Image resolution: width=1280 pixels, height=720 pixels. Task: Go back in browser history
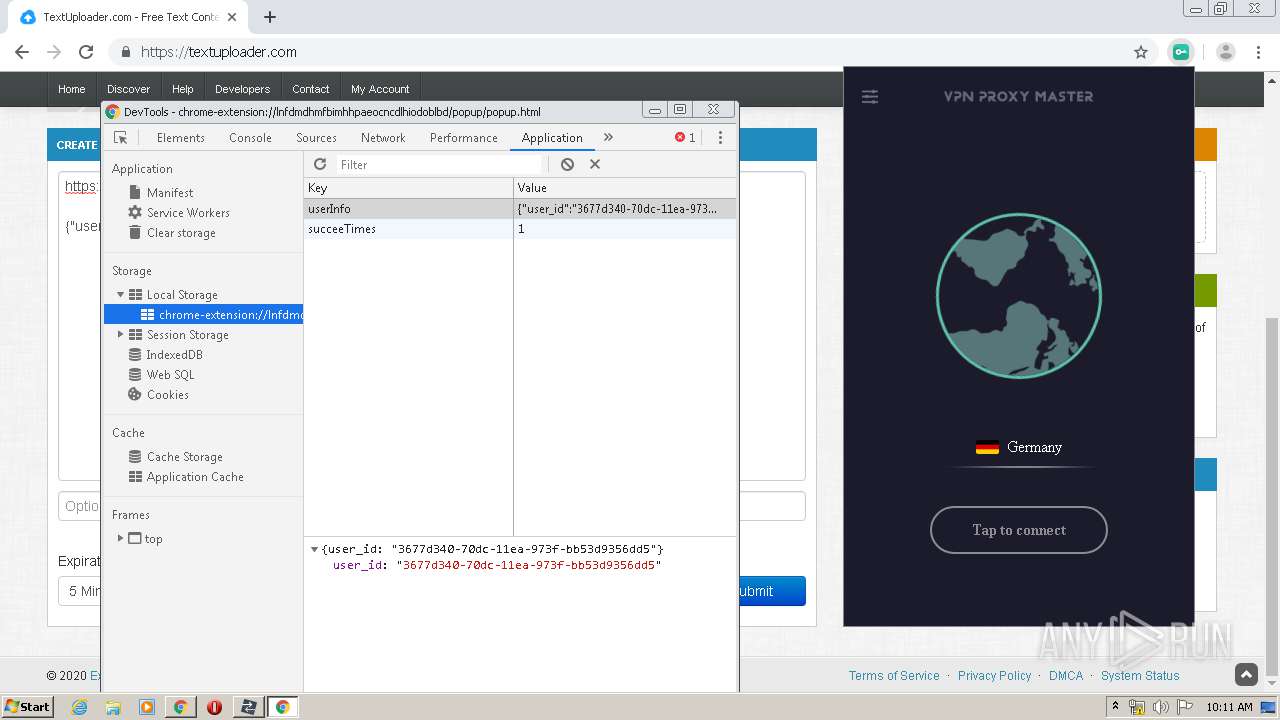(22, 52)
